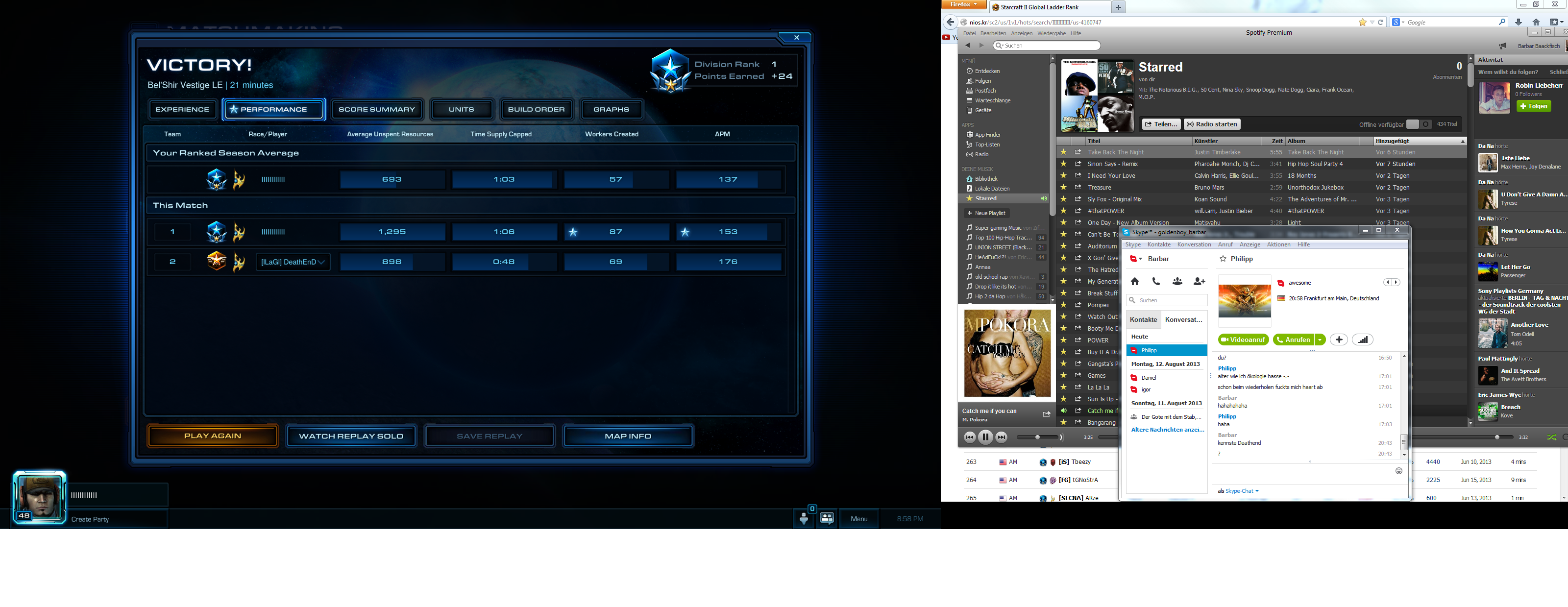Open Firefox bookmarks menu dropdown
Viewport: 1568px width, 607px height.
click(1556, 22)
